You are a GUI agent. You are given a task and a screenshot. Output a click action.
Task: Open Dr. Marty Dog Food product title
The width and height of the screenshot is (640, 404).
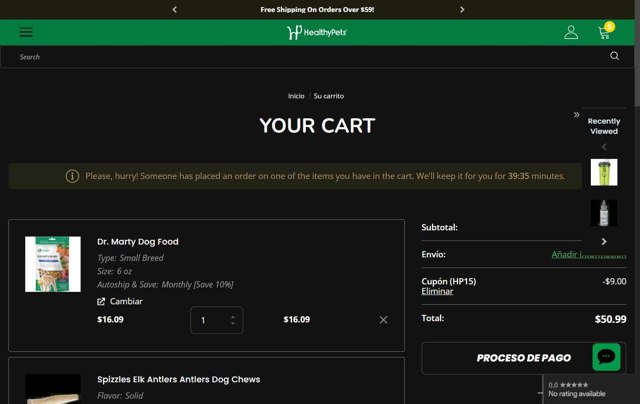tap(138, 242)
